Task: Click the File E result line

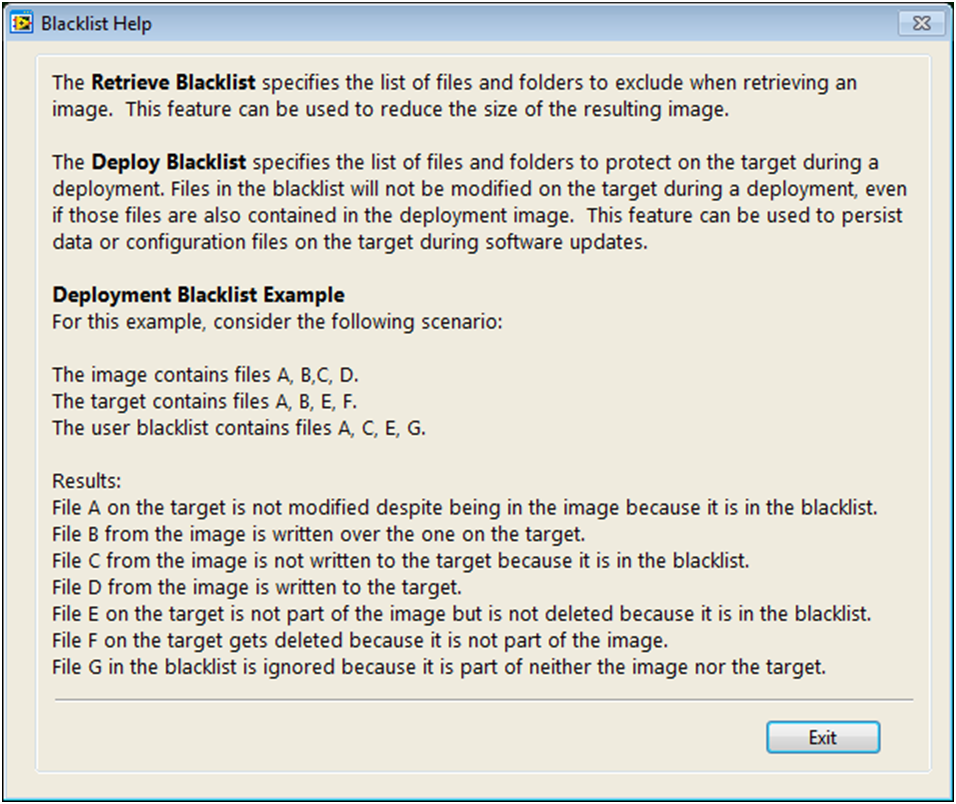Action: tap(460, 614)
